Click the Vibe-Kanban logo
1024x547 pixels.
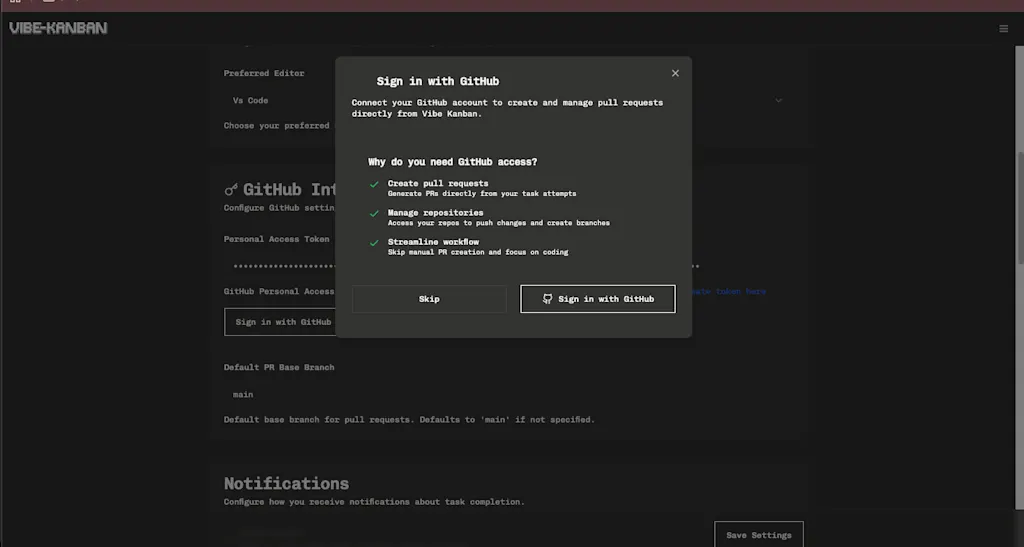pos(58,28)
